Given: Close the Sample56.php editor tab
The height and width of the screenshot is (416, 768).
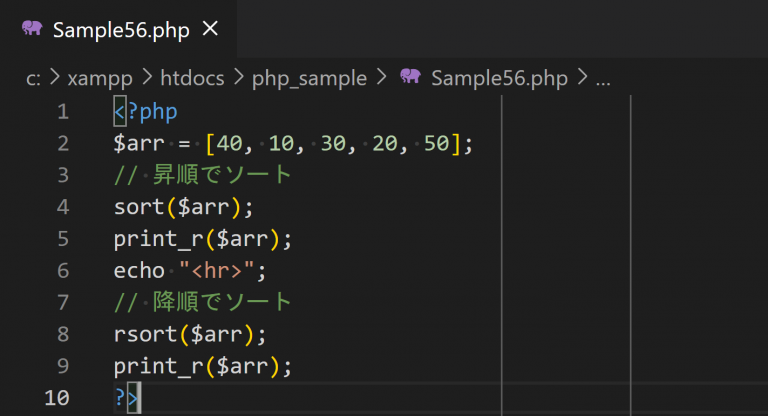Looking at the screenshot, I should coord(210,28).
